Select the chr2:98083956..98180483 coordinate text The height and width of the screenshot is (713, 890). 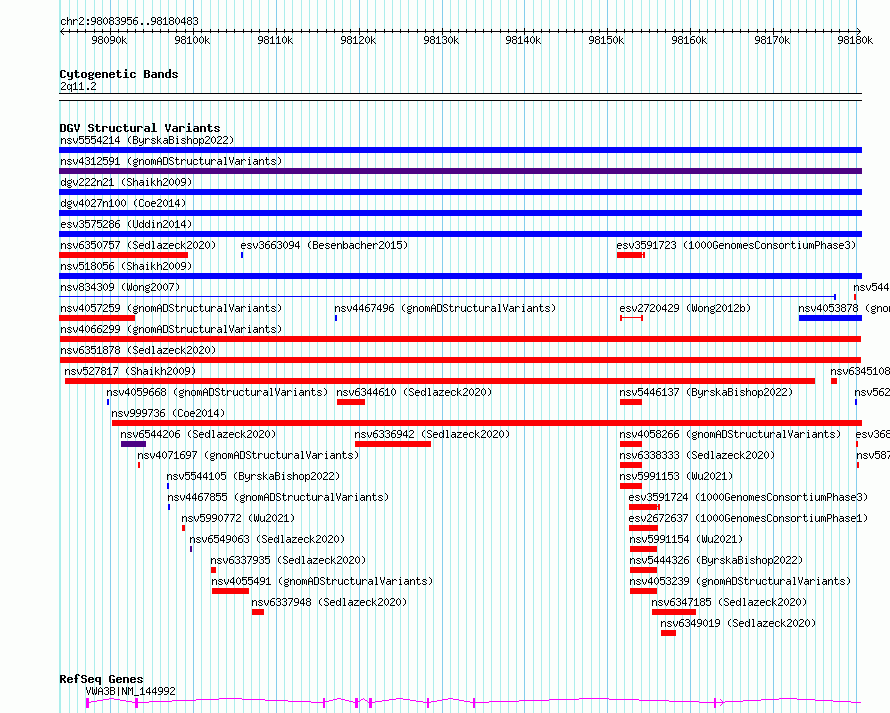(129, 22)
